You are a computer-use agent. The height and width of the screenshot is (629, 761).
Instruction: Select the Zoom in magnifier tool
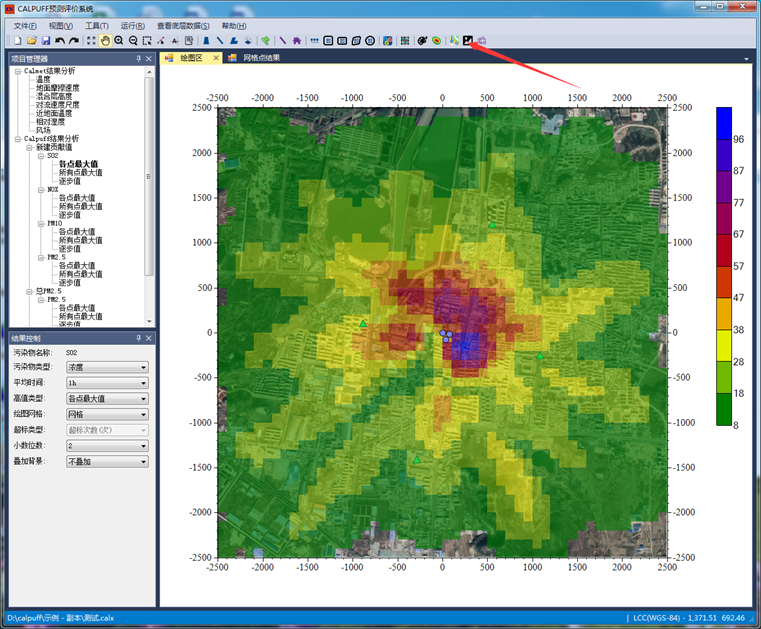(x=119, y=40)
